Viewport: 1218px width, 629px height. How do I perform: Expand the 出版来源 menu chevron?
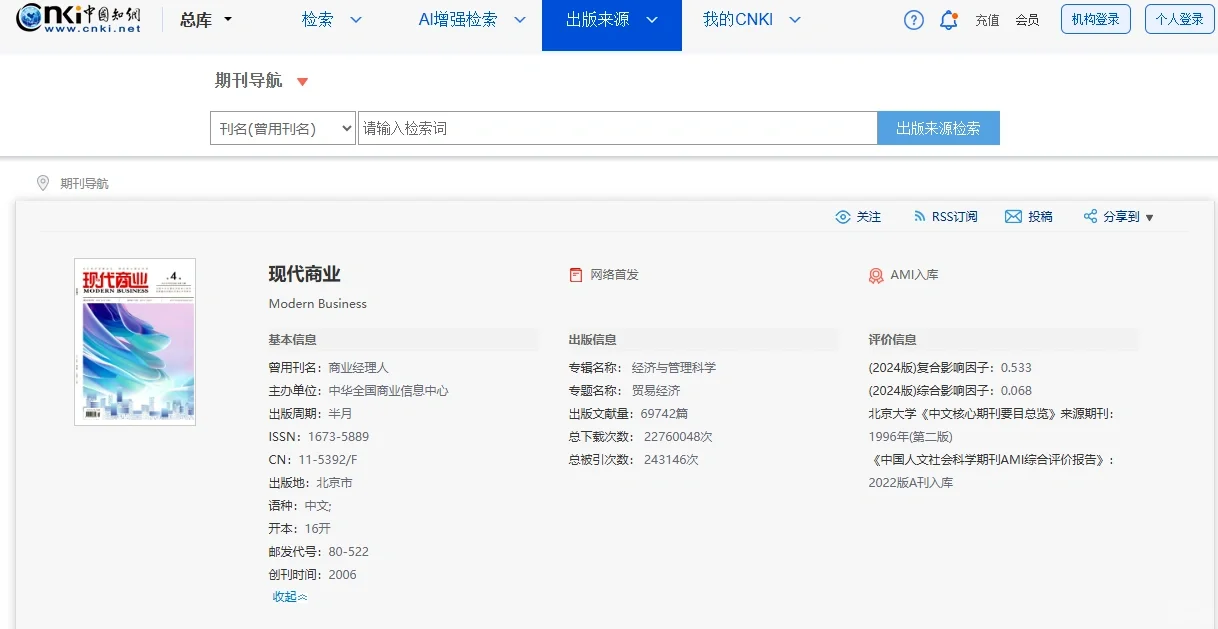pyautogui.click(x=652, y=20)
